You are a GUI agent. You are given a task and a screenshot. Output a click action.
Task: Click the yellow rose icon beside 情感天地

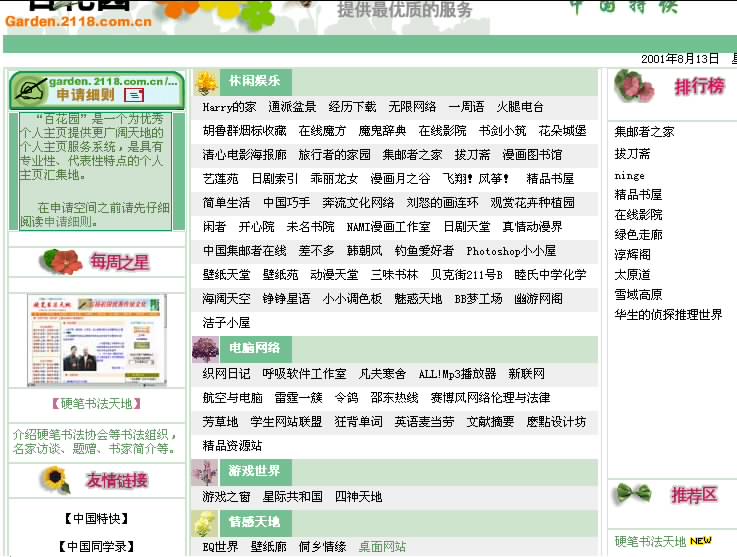pos(205,522)
